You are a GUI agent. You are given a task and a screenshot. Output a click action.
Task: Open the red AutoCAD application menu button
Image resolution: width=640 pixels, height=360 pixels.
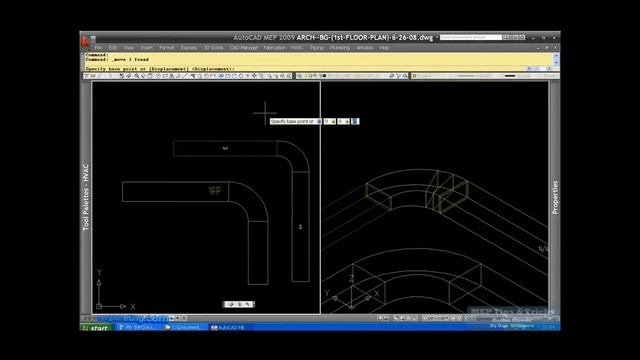point(86,40)
